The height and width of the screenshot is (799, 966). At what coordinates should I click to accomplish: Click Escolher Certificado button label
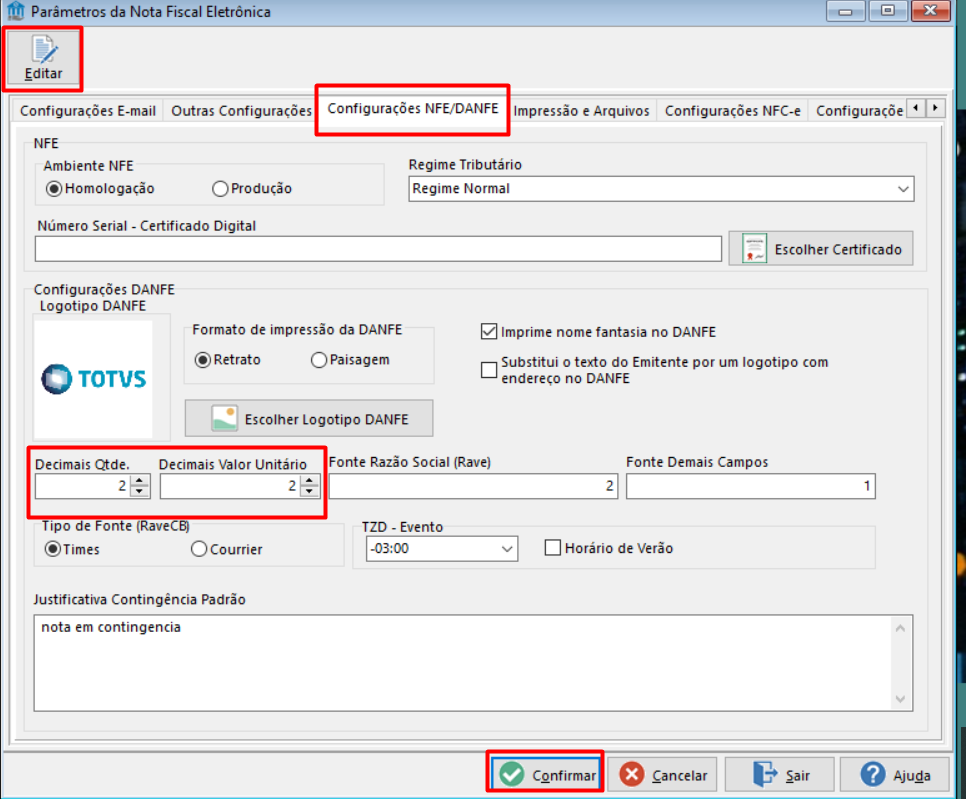[838, 249]
